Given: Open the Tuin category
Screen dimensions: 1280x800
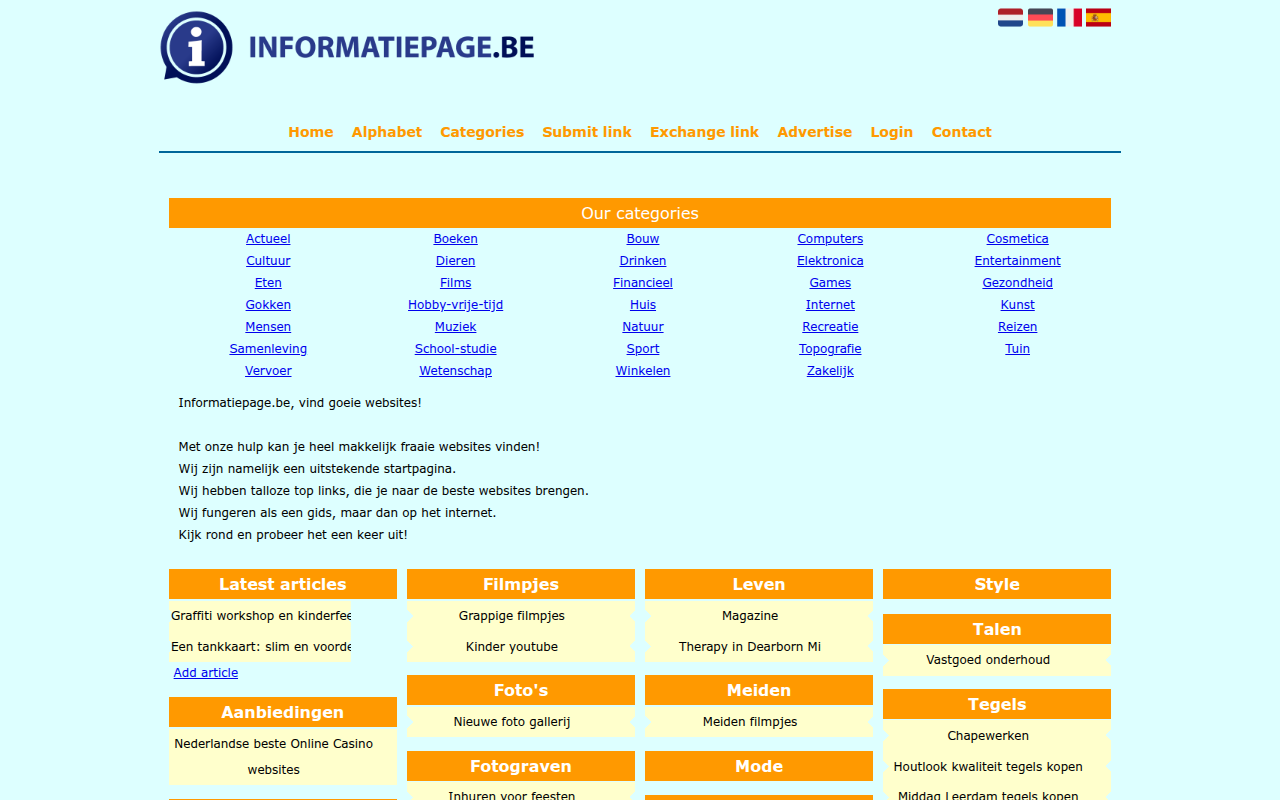Looking at the screenshot, I should pos(1018,349).
